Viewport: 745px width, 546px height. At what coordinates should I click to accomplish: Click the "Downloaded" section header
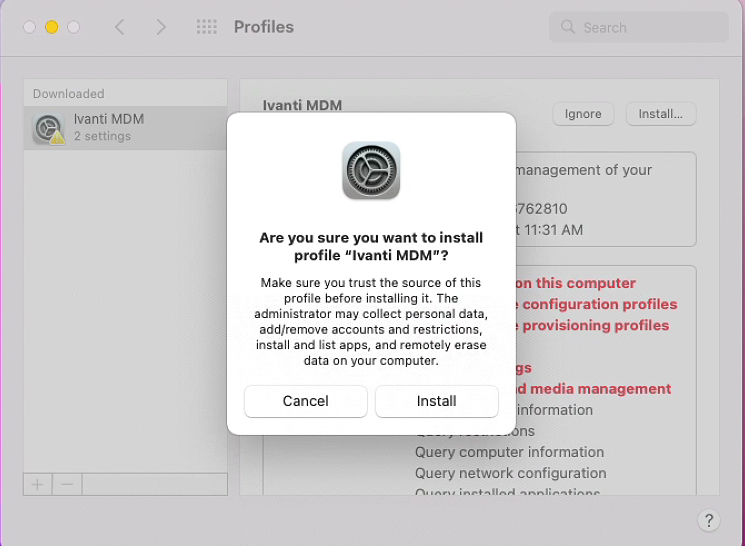(x=68, y=94)
